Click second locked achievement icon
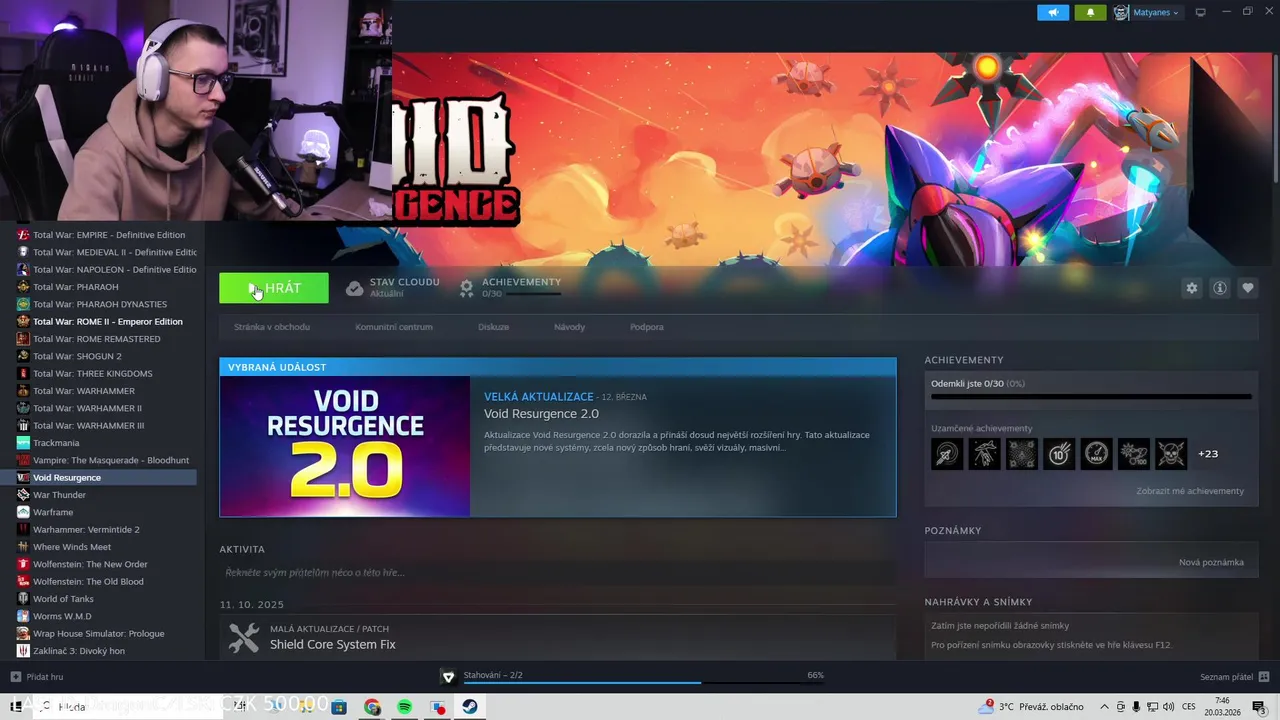Viewport: 1280px width, 720px height. 984,454
